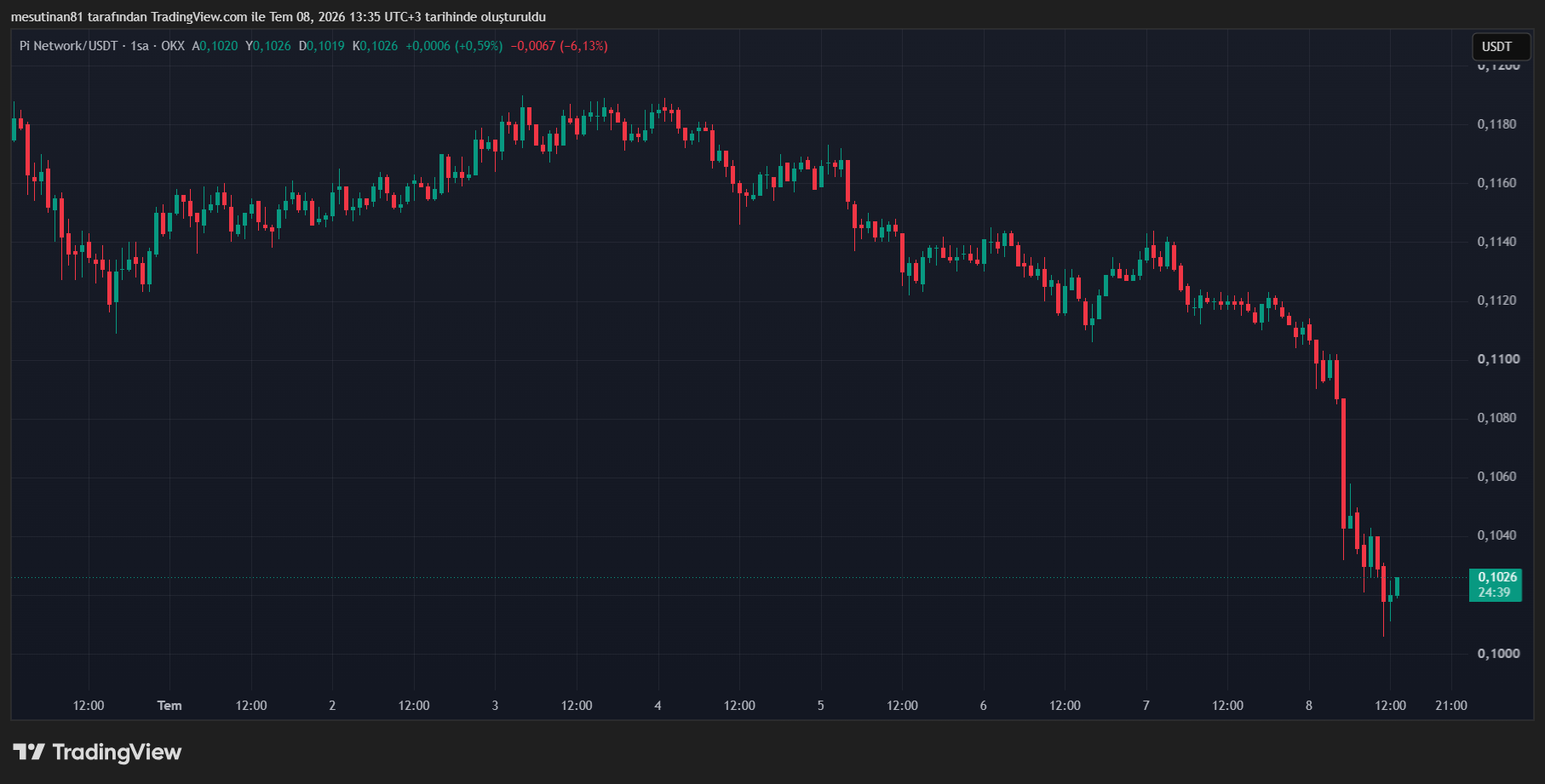
Task: Click the 1sa interval label
Action: [140, 46]
